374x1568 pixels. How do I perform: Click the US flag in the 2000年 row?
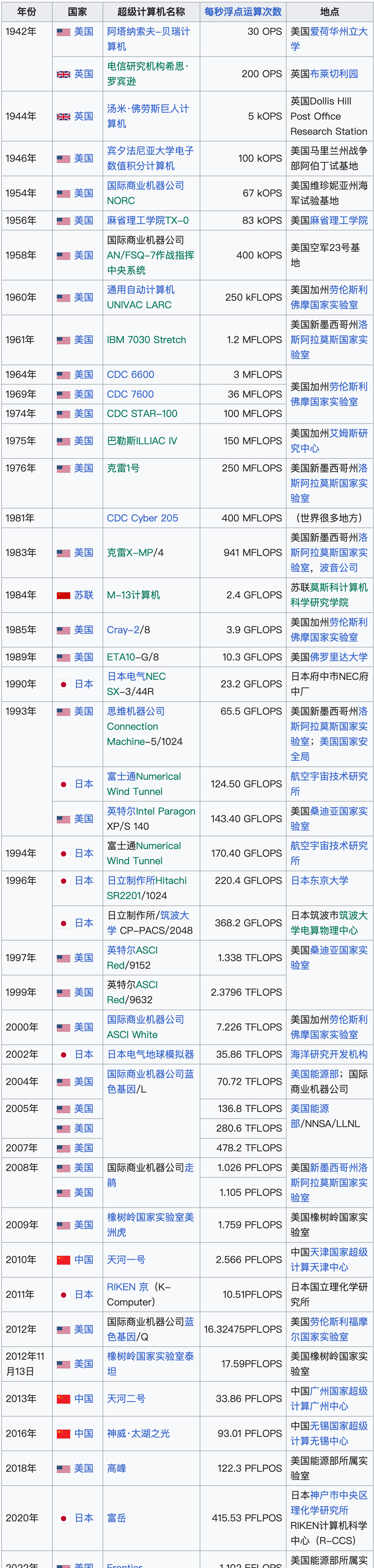(63, 1028)
